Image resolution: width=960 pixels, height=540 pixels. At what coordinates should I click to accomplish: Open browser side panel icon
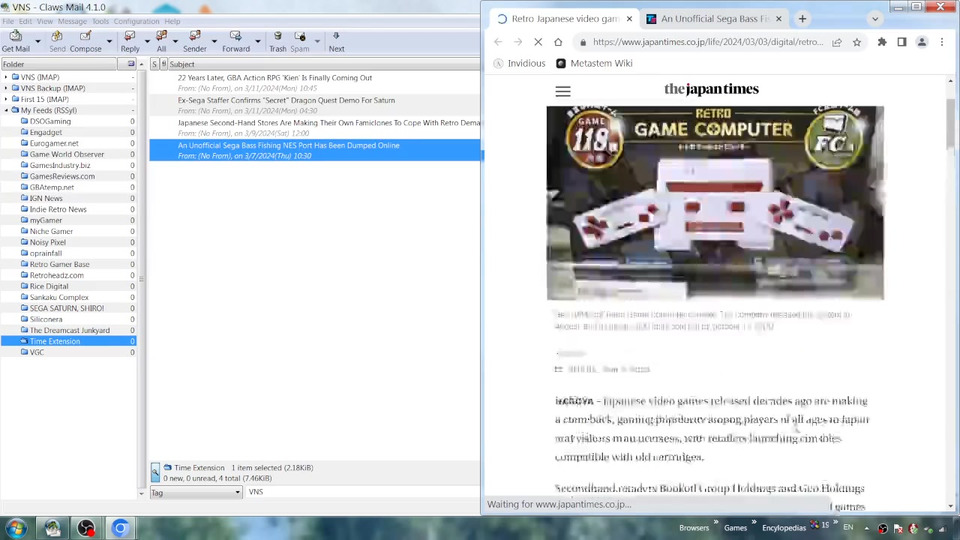point(902,42)
